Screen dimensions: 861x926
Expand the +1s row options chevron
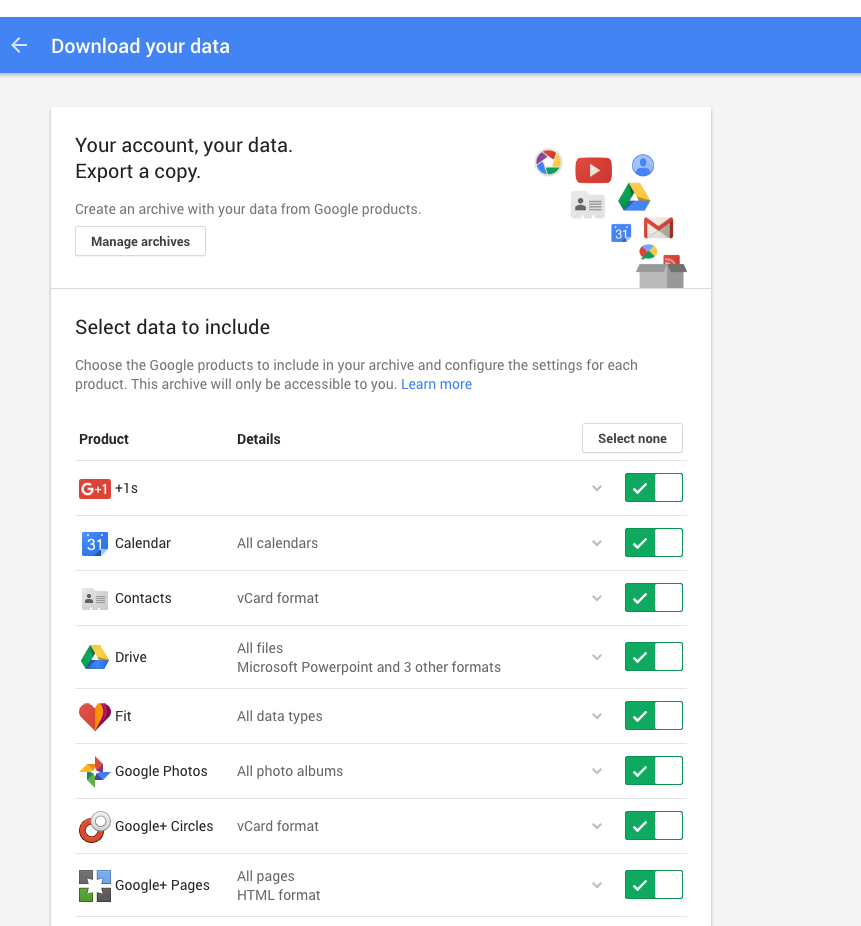(x=597, y=488)
